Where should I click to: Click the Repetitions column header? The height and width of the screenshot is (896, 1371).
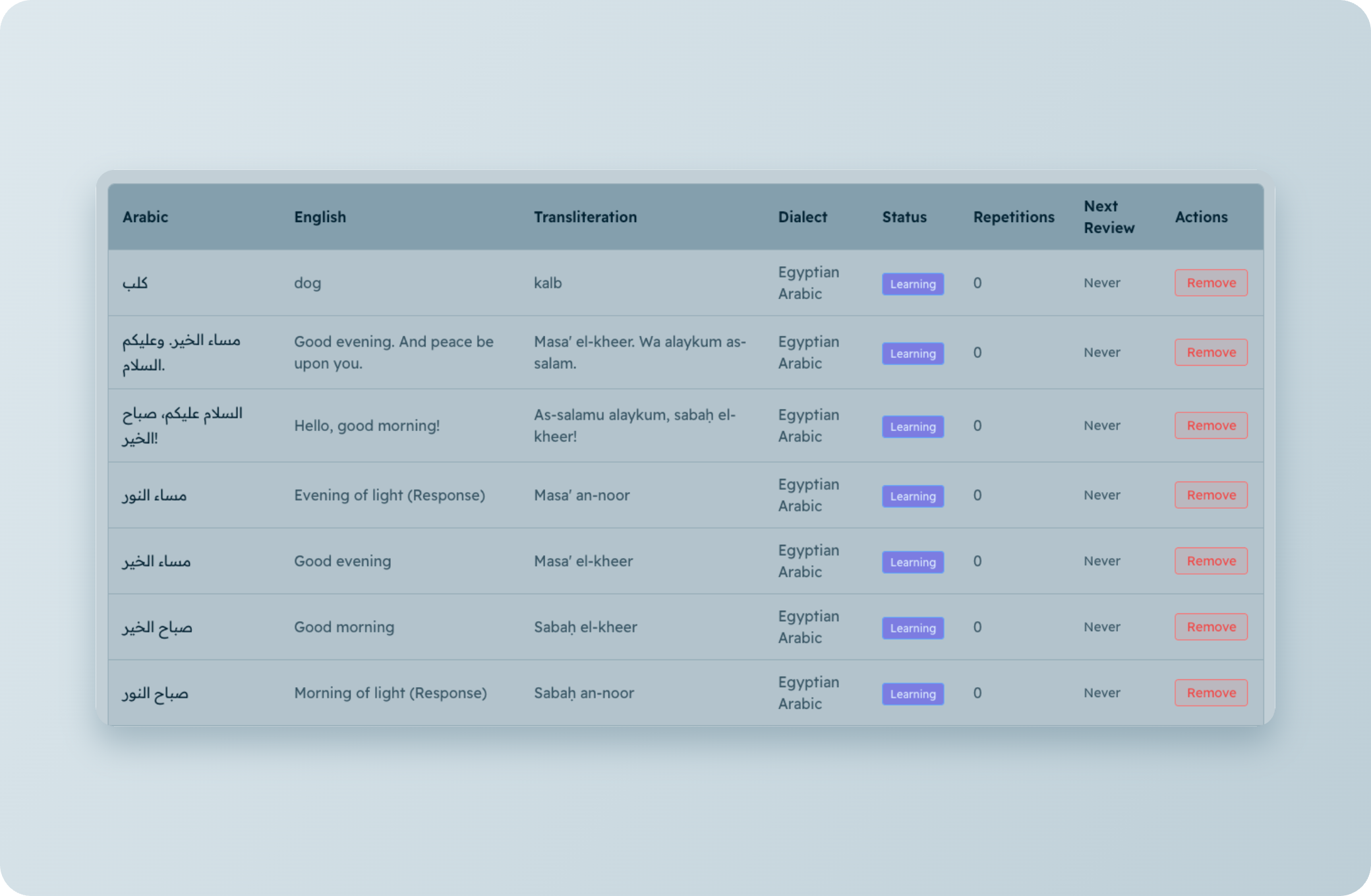point(1014,217)
